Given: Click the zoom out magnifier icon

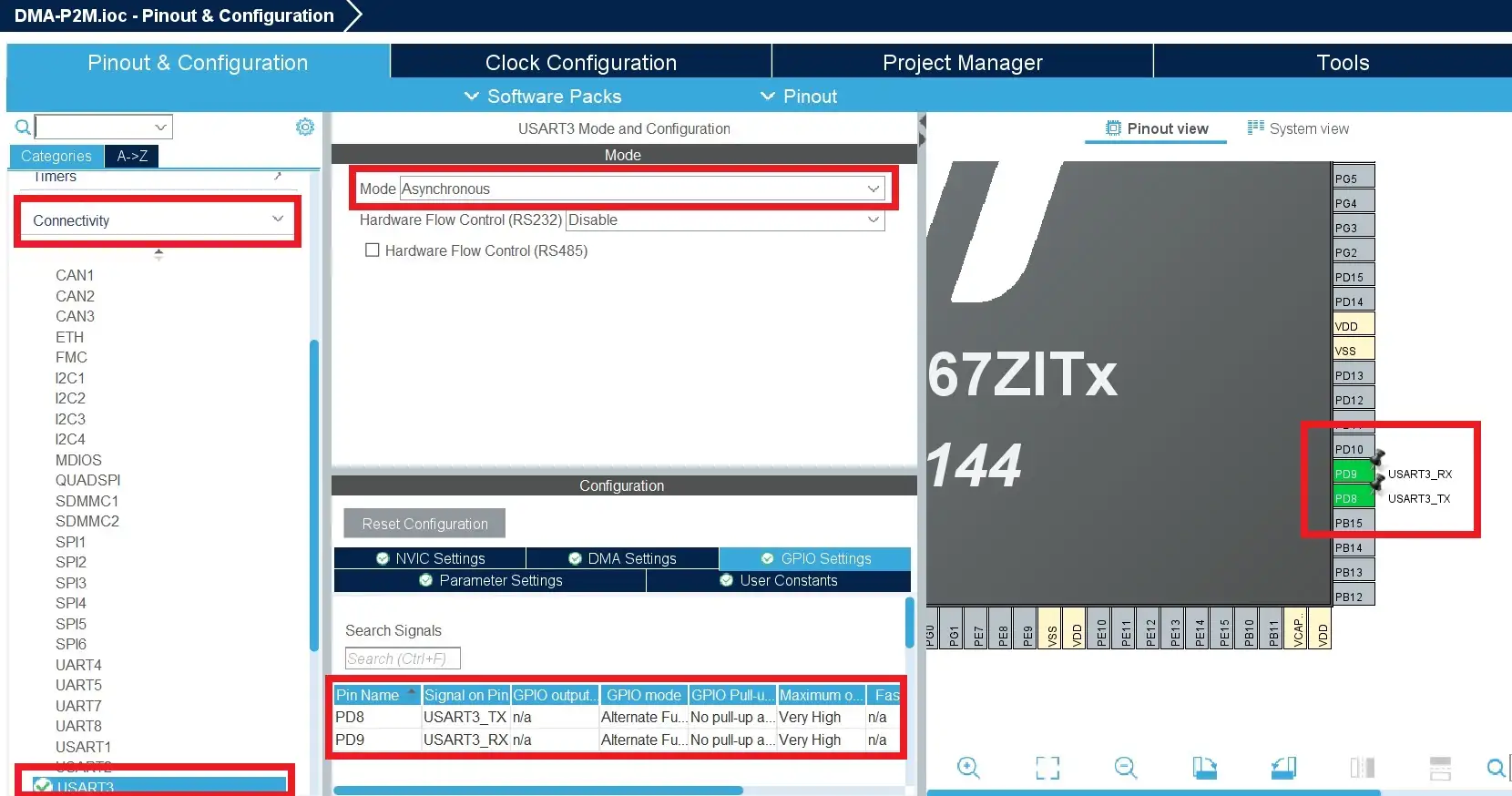Looking at the screenshot, I should [1126, 768].
